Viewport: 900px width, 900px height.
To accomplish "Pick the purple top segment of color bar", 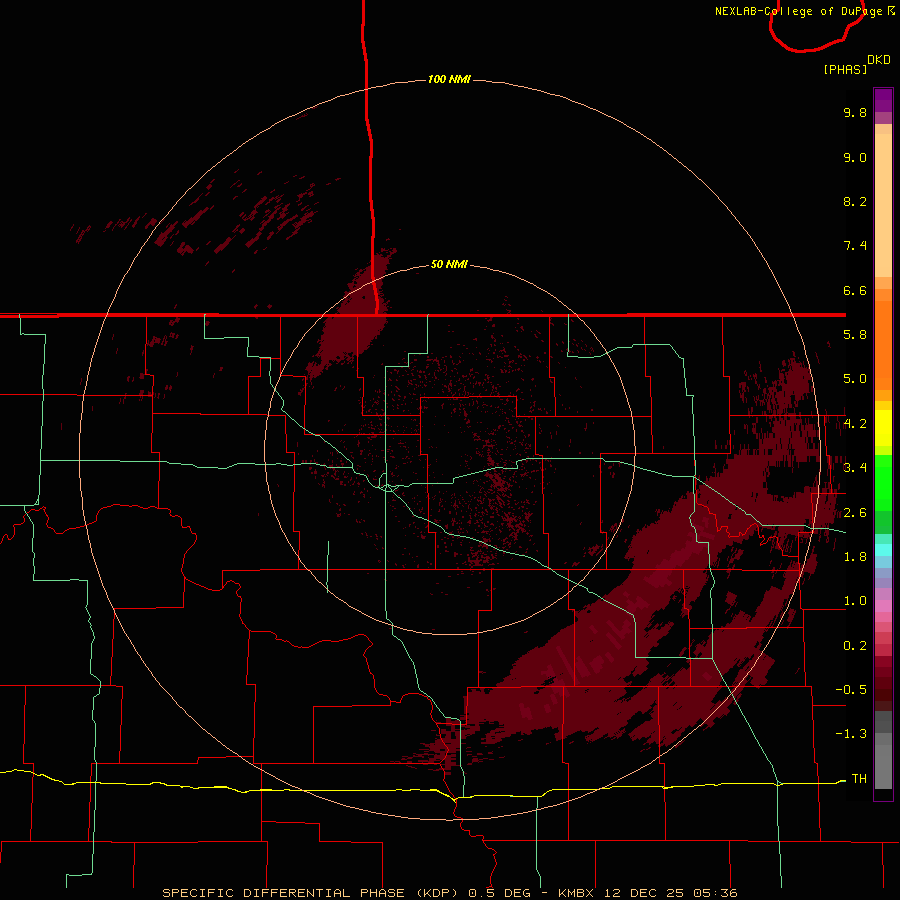I will (x=883, y=100).
